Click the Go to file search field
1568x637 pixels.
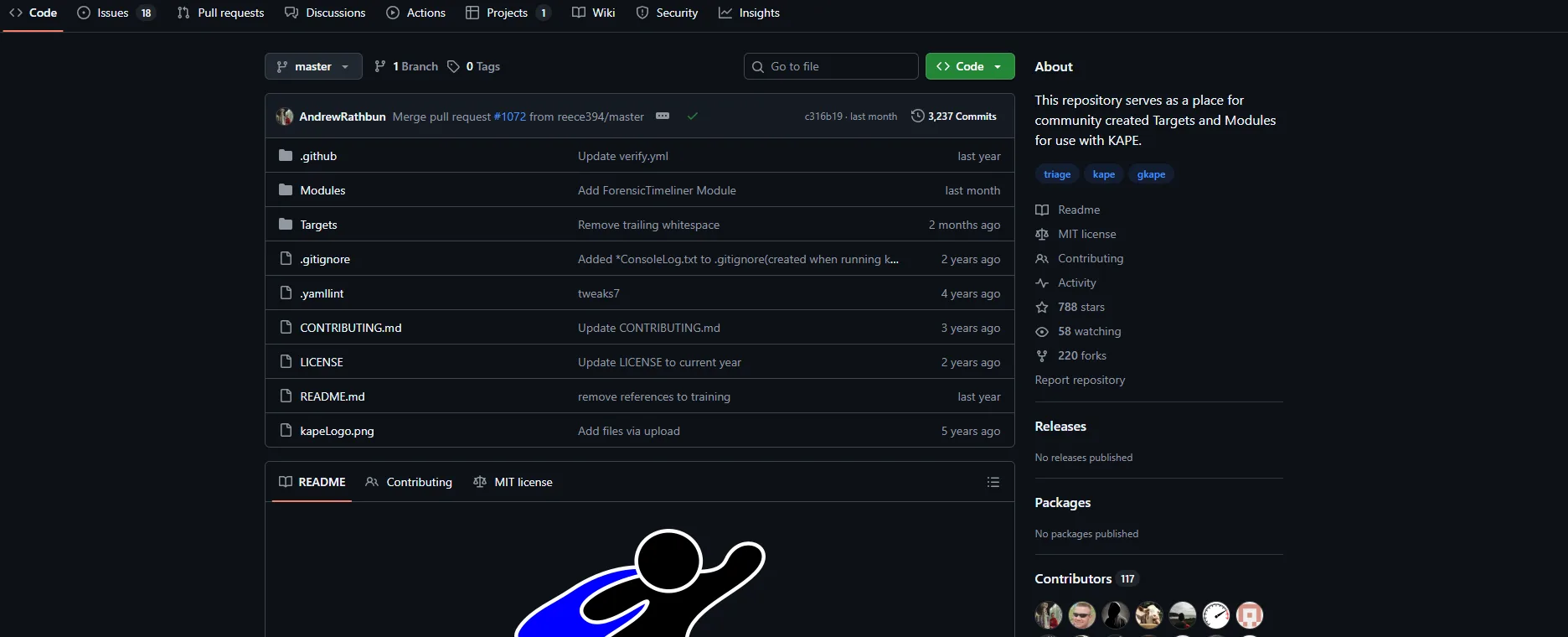[x=831, y=66]
